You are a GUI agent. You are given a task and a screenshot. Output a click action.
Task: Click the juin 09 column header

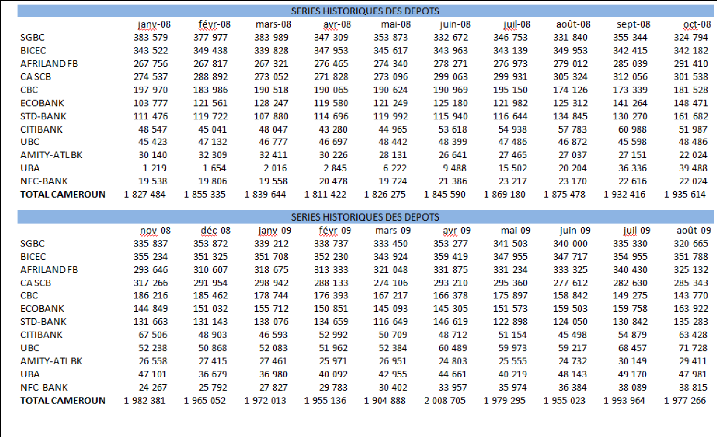coord(575,231)
